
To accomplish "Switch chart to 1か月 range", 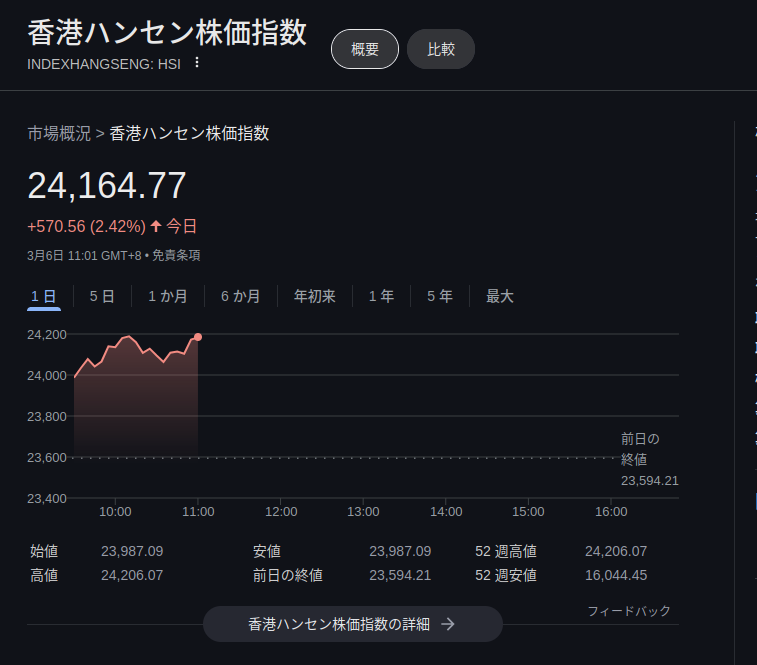I will point(167,296).
